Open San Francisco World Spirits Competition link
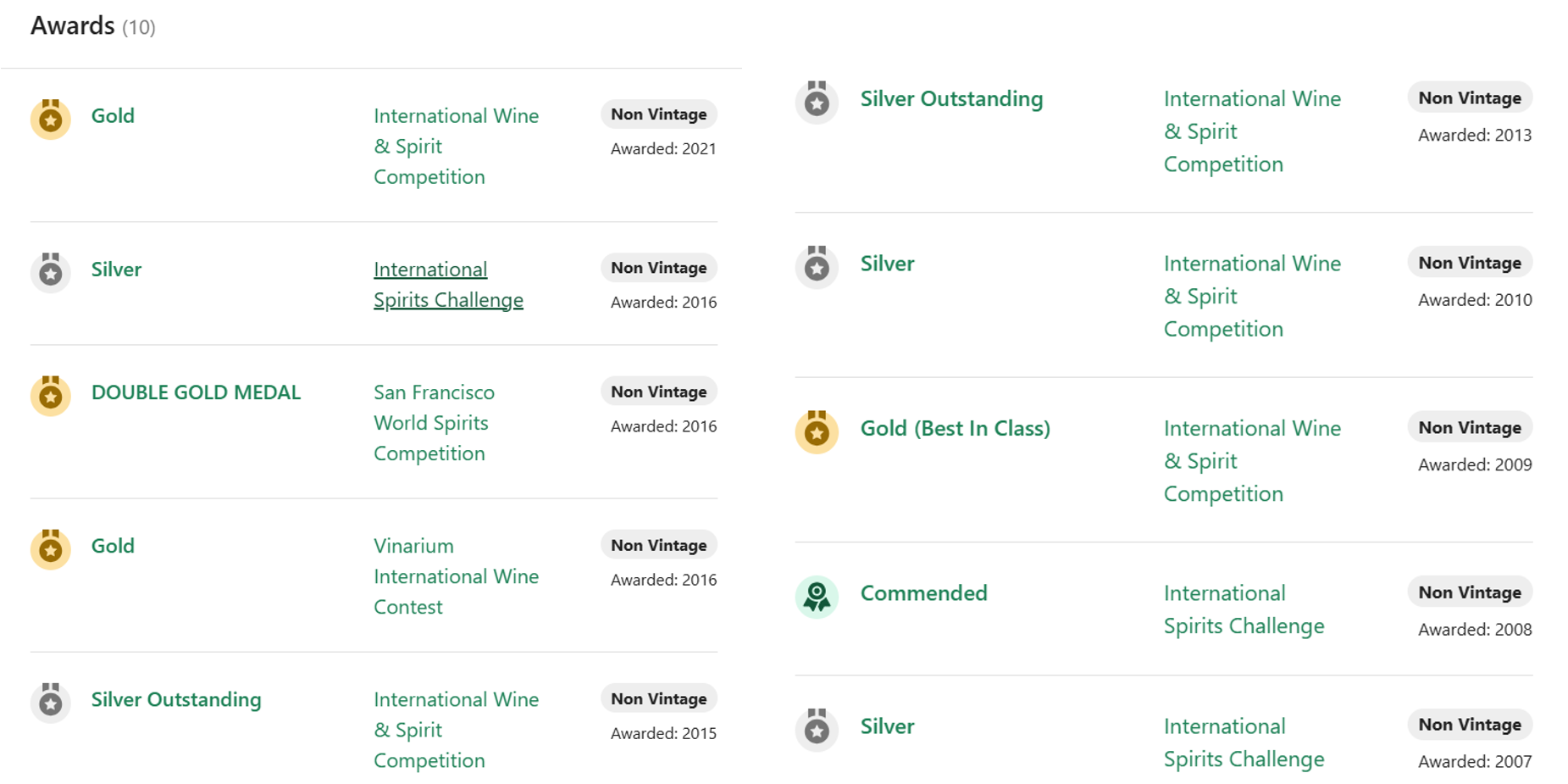This screenshot has width=1568, height=784. 434,423
